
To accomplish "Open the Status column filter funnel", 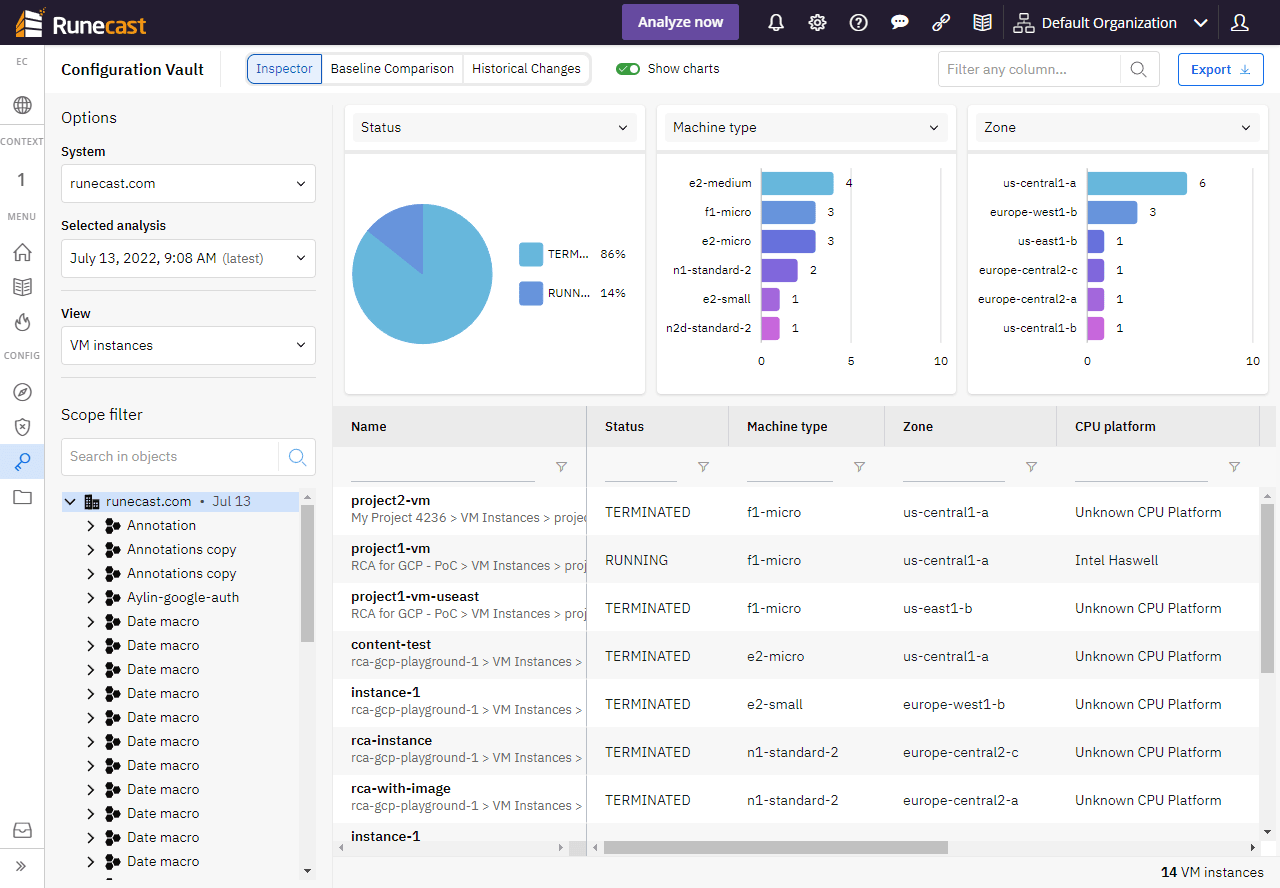I will (703, 467).
